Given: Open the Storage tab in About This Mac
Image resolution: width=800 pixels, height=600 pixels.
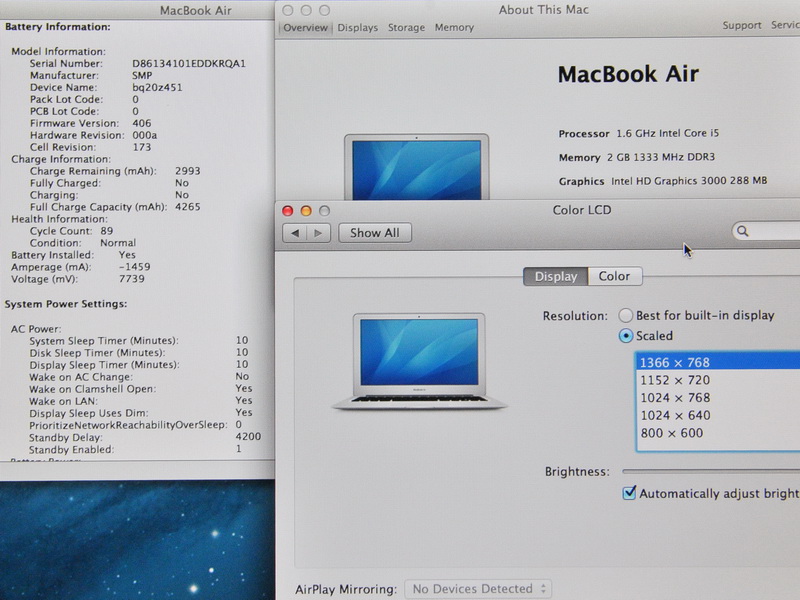Looking at the screenshot, I should coord(406,28).
